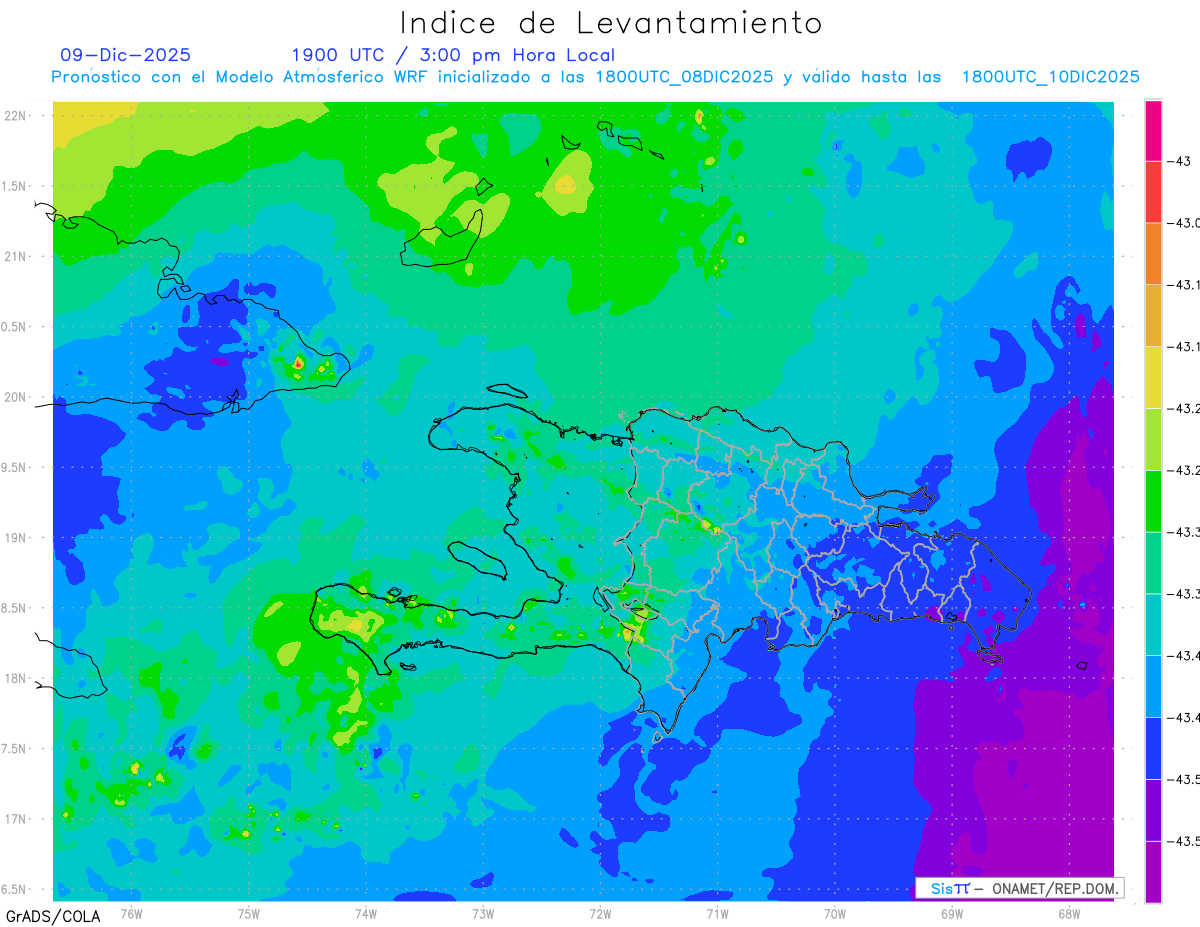Click the "18N" latitude label
1200x927 pixels.
[17, 678]
